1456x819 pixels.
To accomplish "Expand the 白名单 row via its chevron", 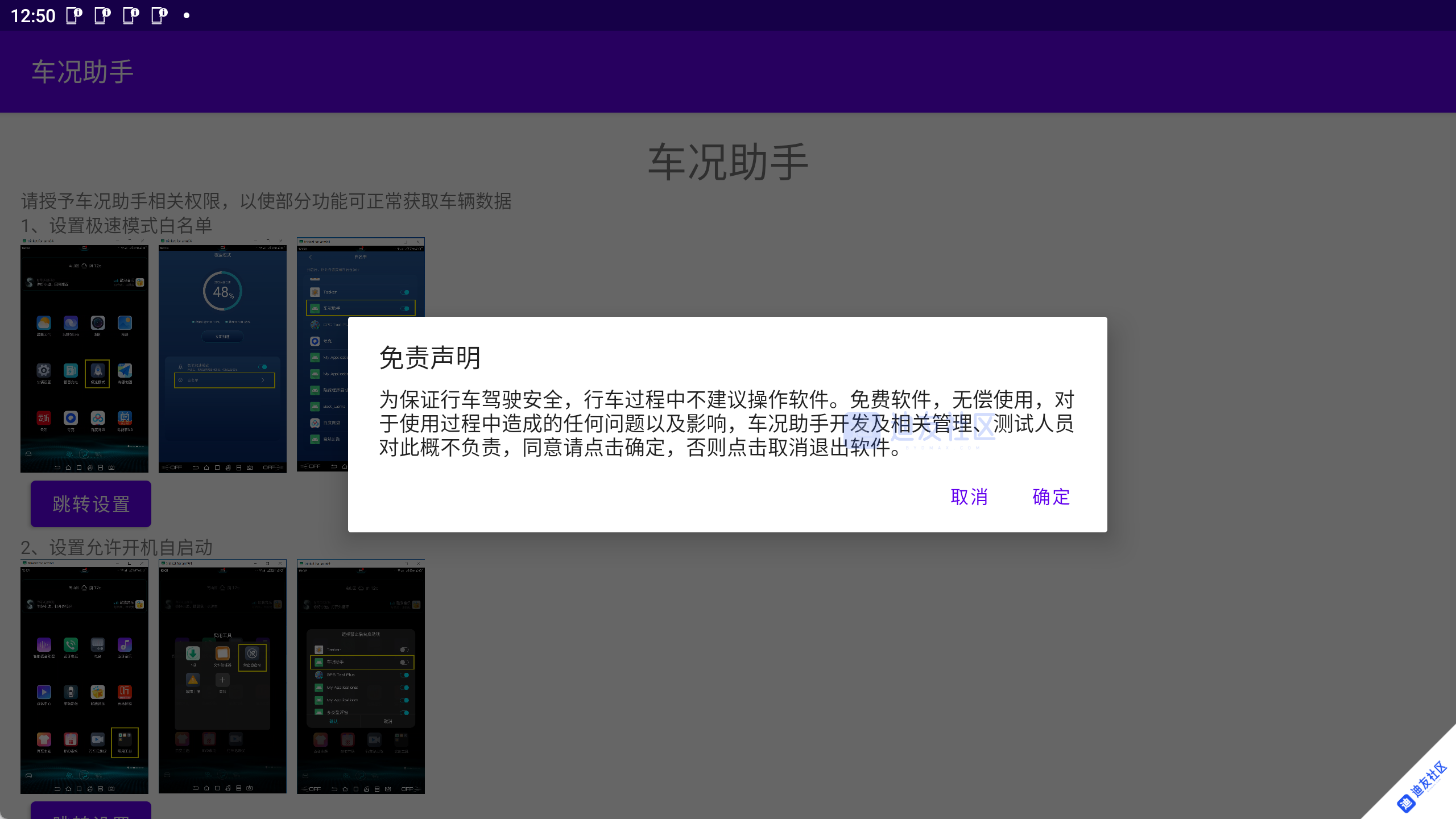I will [263, 380].
